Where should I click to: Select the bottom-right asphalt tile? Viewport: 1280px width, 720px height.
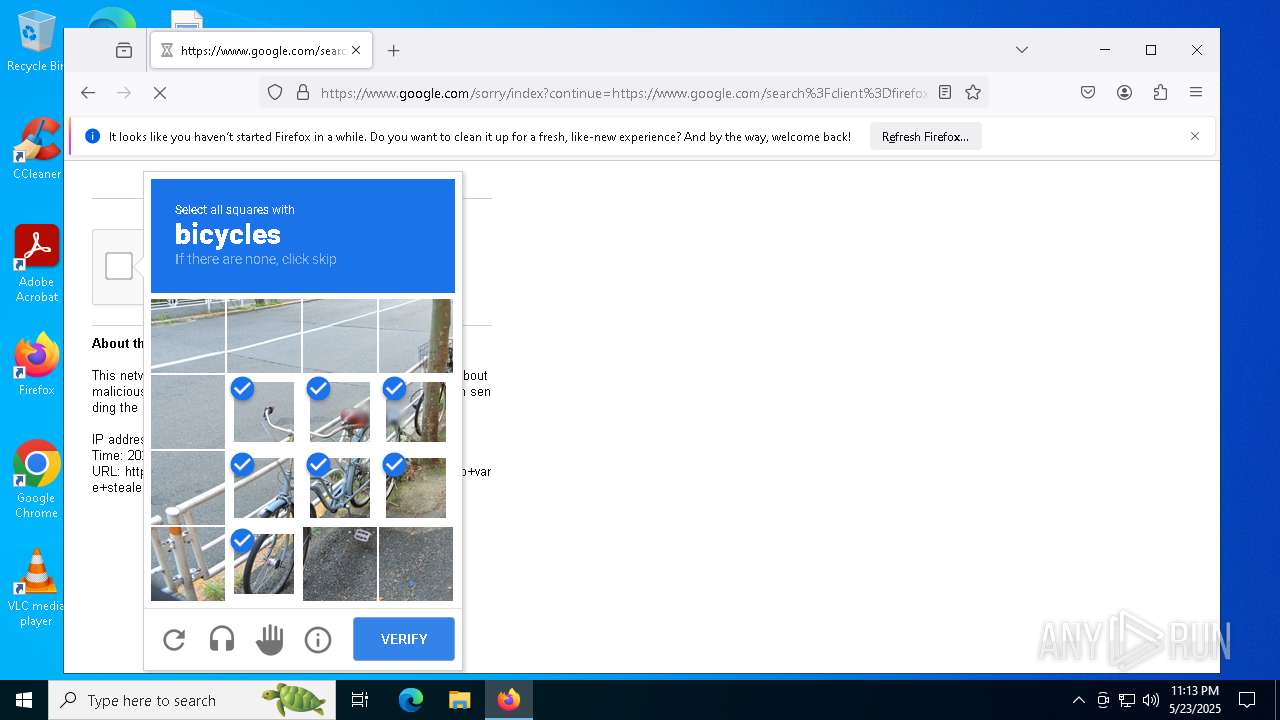pos(416,563)
